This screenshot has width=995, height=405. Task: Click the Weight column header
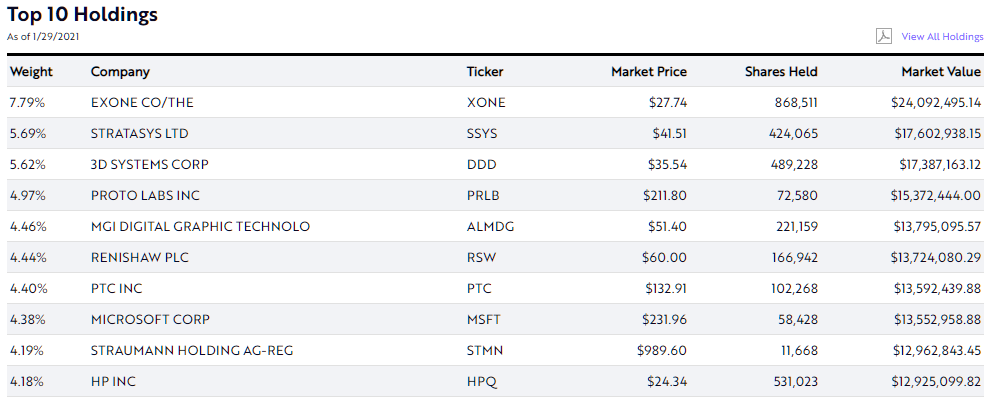(x=31, y=71)
